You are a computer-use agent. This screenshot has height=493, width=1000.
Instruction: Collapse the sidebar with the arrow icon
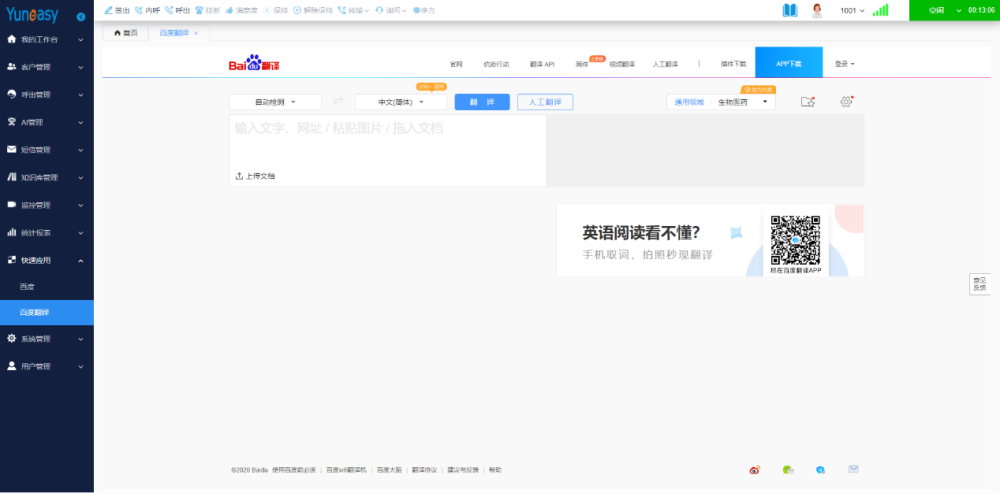click(81, 17)
